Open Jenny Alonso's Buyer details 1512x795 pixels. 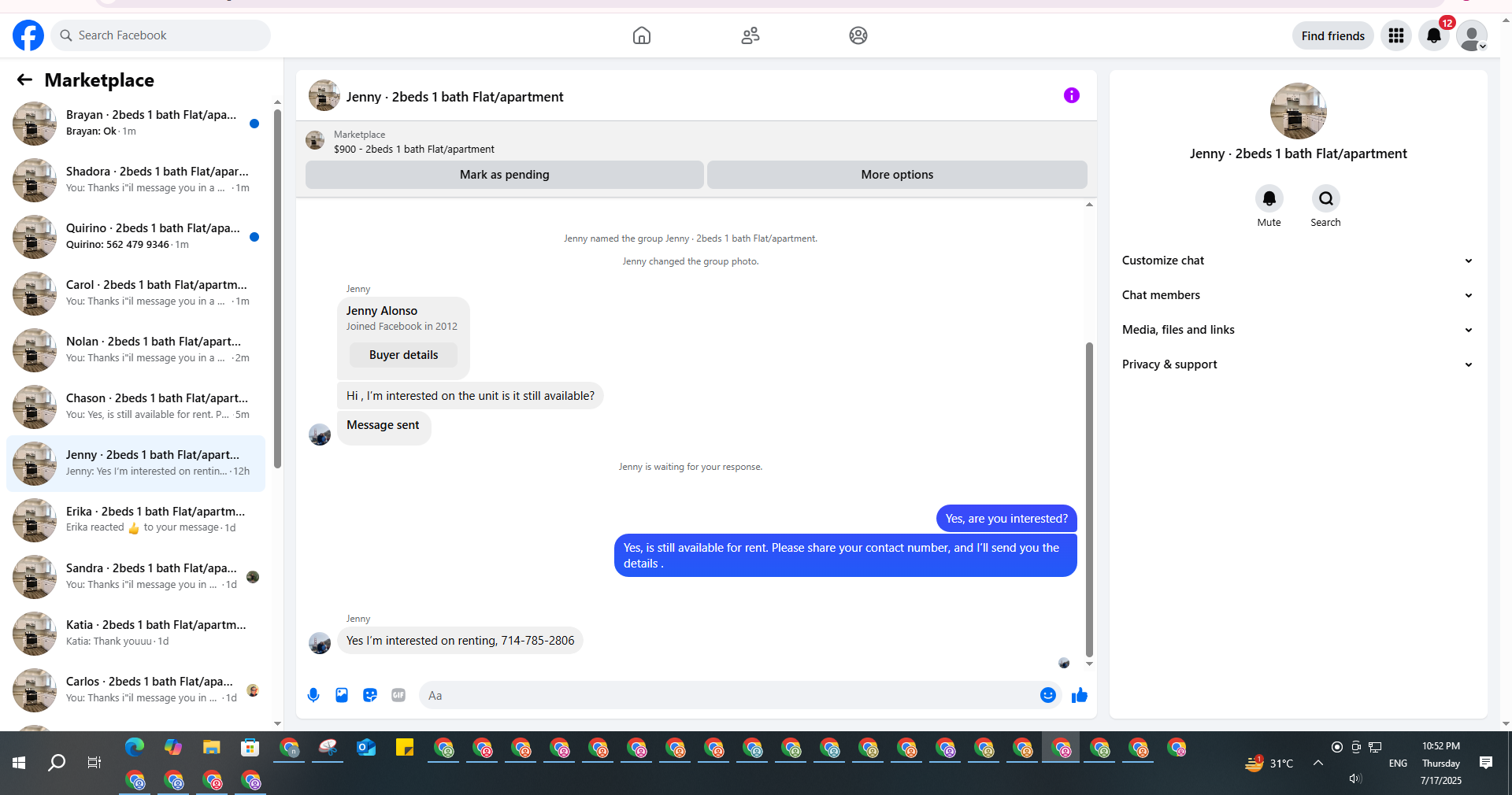(x=403, y=355)
